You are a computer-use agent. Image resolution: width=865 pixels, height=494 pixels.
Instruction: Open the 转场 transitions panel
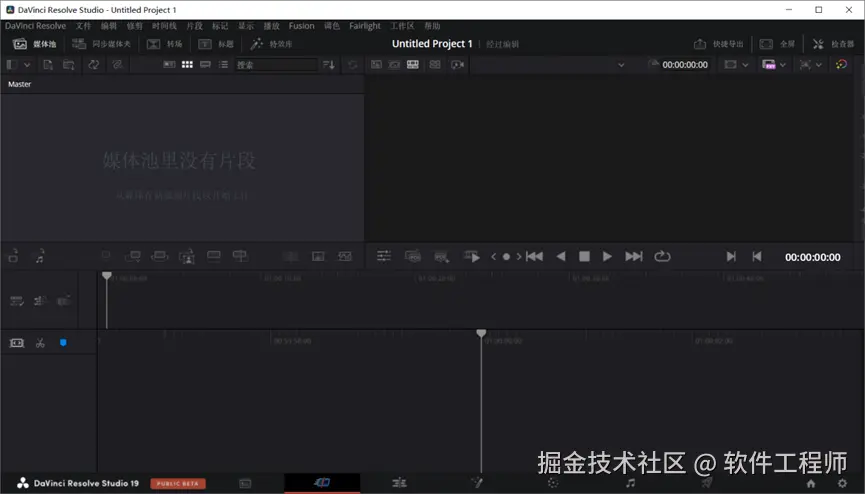coord(164,44)
